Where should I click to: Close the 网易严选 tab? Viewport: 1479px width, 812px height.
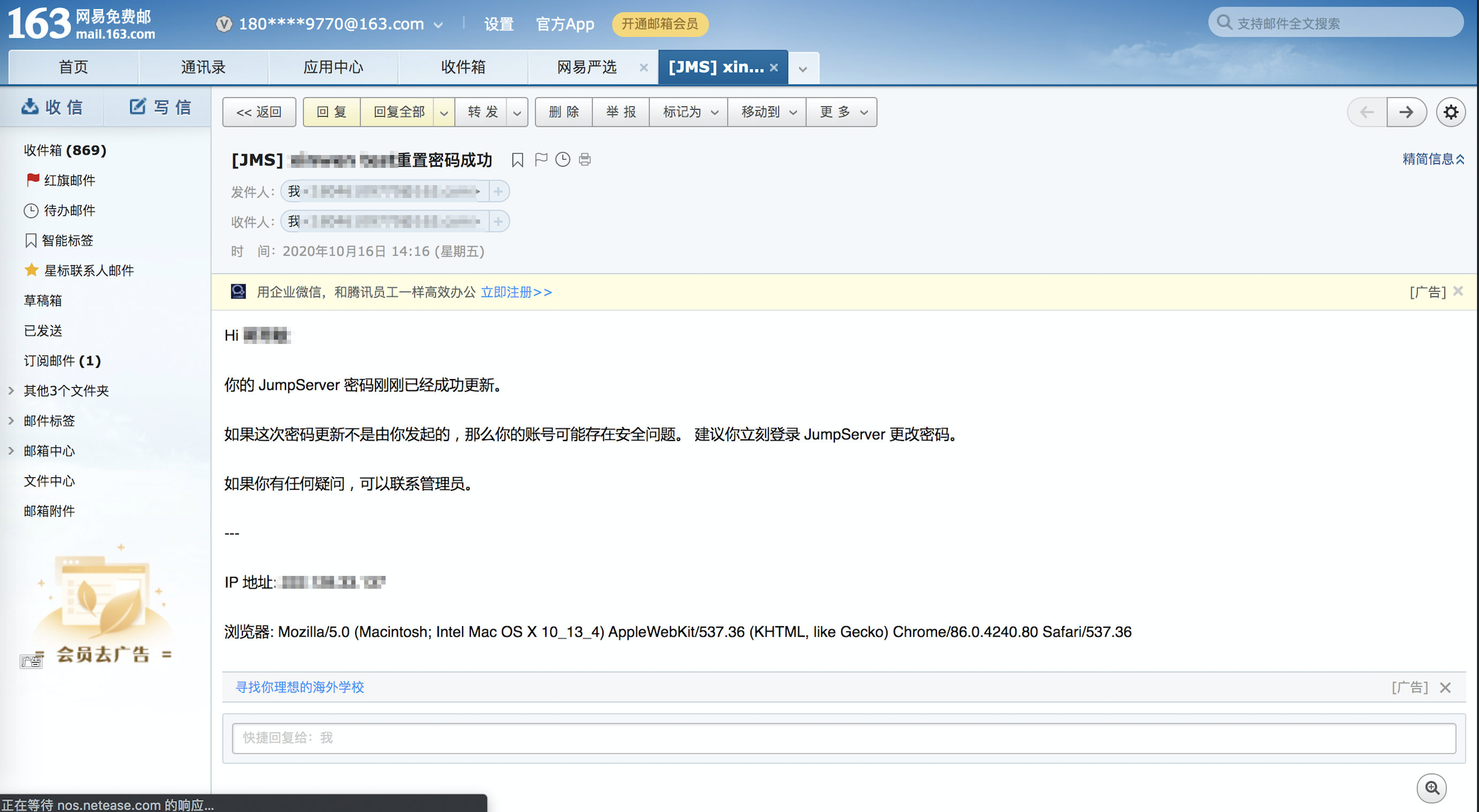point(644,68)
